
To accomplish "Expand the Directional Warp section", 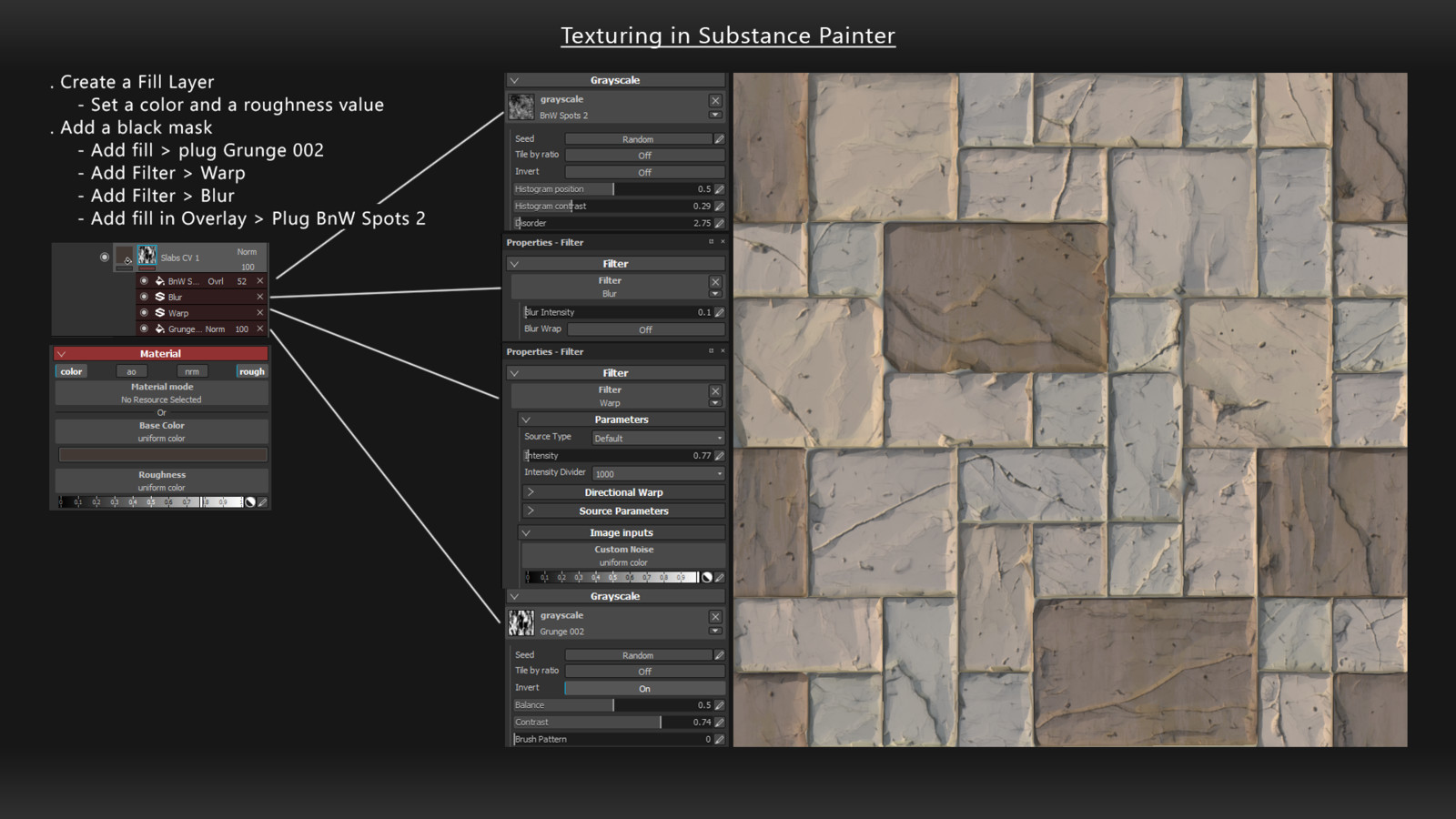I will coord(622,492).
